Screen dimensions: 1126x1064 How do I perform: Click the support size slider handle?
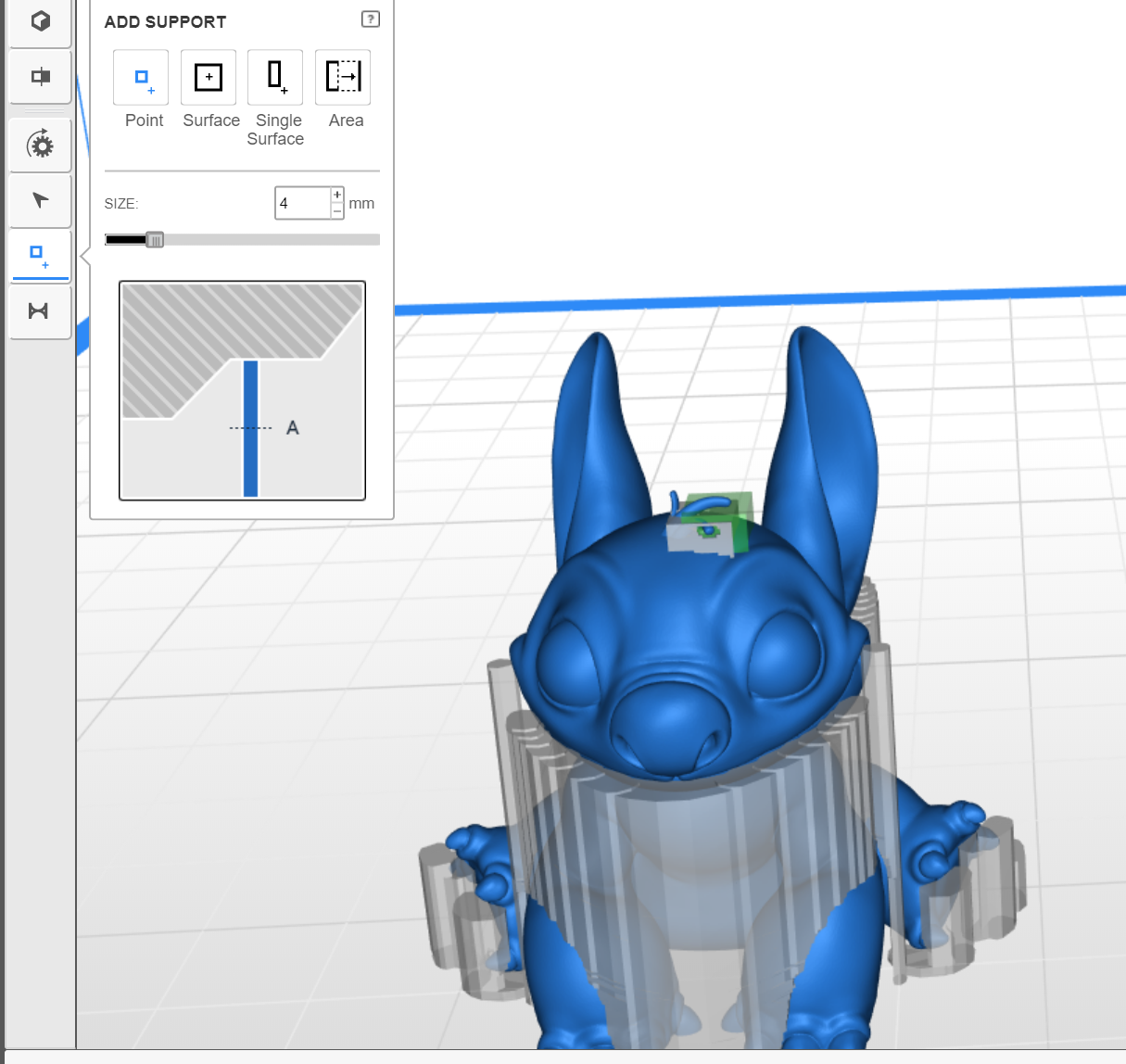tap(155, 240)
